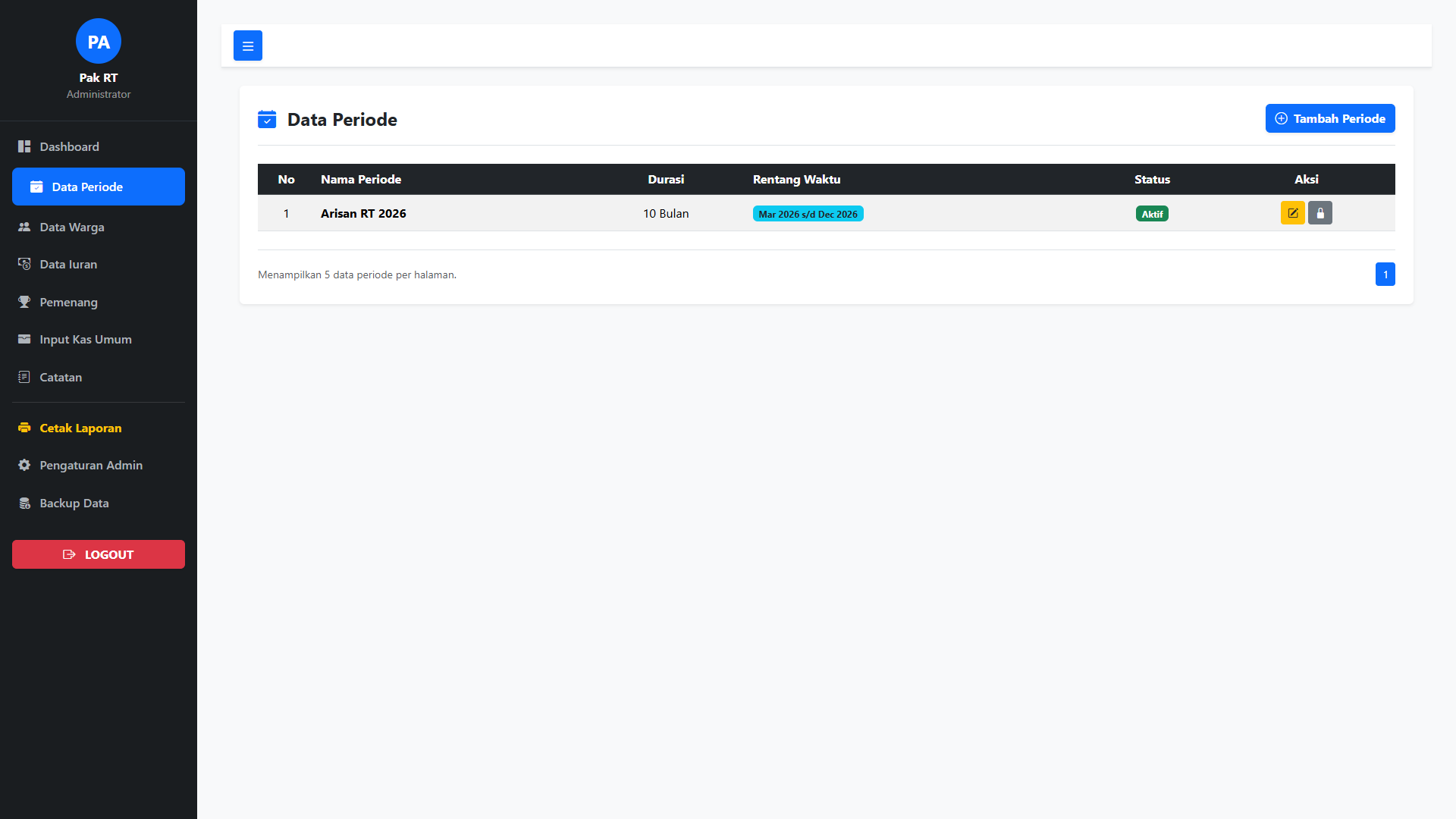The image size is (1456, 819).
Task: Click the yellow edit icon for Arisan RT 2026
Action: point(1292,213)
